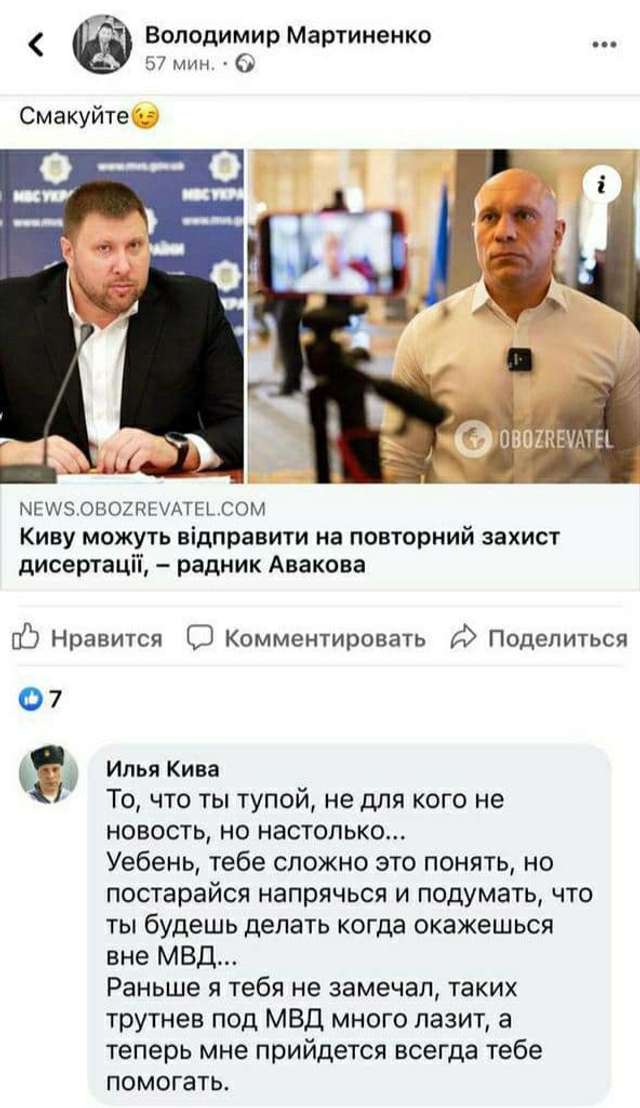This screenshot has width=640, height=1108.
Task: Open Илья Кива commenter avatar
Action: tap(49, 774)
